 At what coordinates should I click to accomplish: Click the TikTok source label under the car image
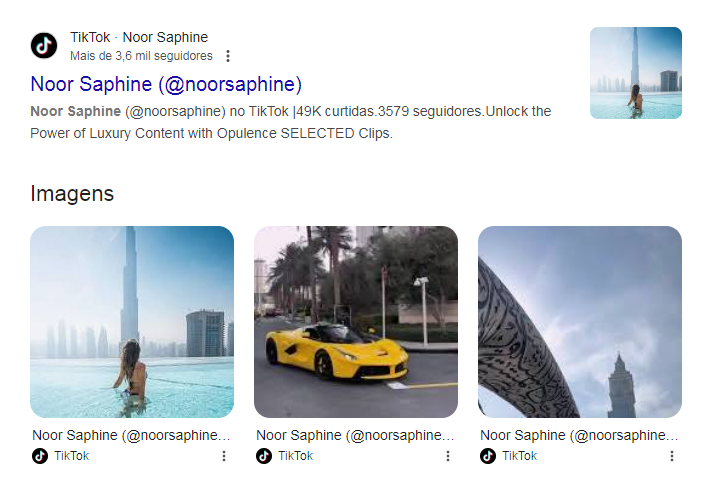[295, 456]
